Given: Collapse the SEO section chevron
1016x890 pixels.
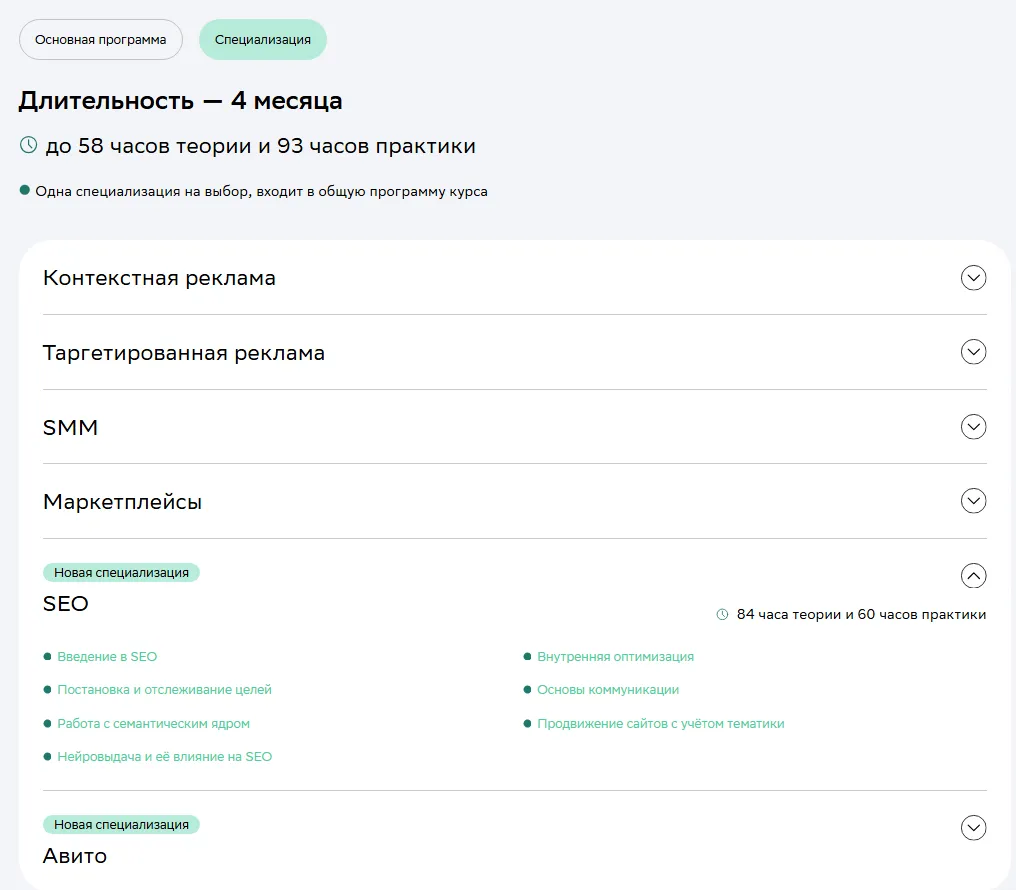Looking at the screenshot, I should [973, 576].
